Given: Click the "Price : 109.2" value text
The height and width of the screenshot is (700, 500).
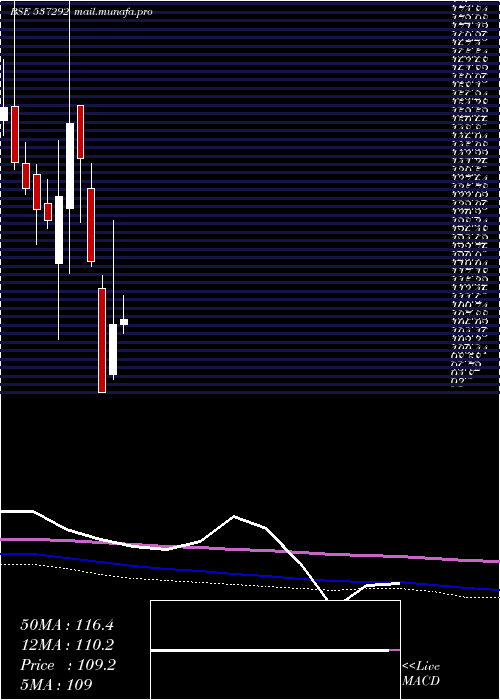Looking at the screenshot, I should click(68, 665).
